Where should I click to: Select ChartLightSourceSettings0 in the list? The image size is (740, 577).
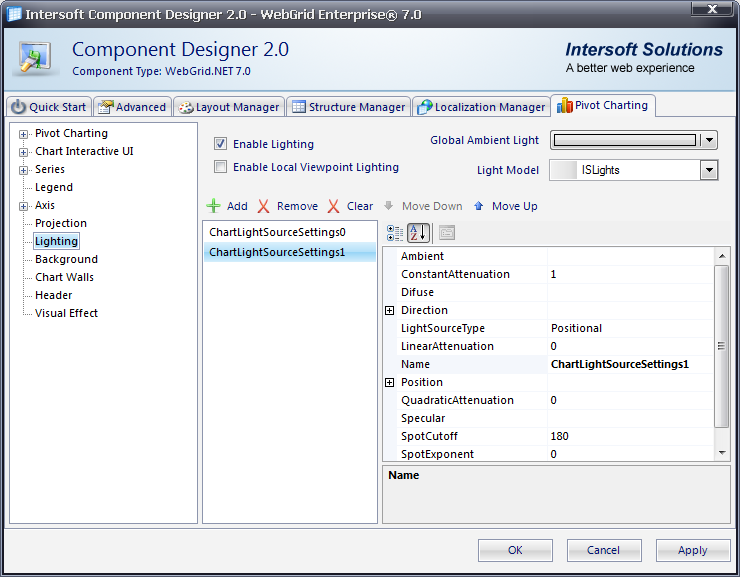(277, 232)
